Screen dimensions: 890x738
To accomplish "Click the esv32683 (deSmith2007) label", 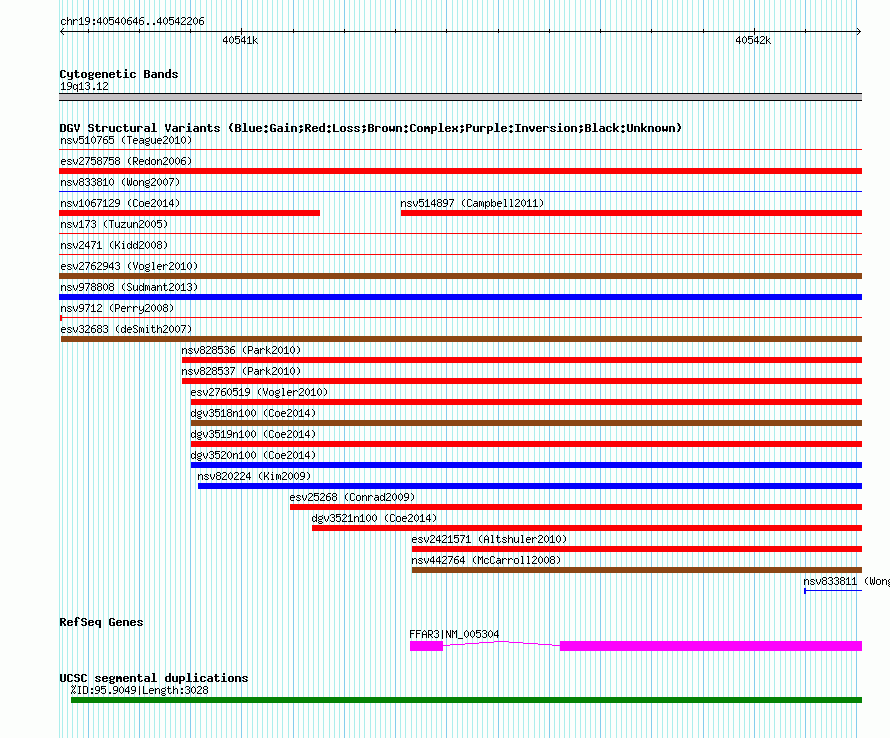I will tap(126, 329).
